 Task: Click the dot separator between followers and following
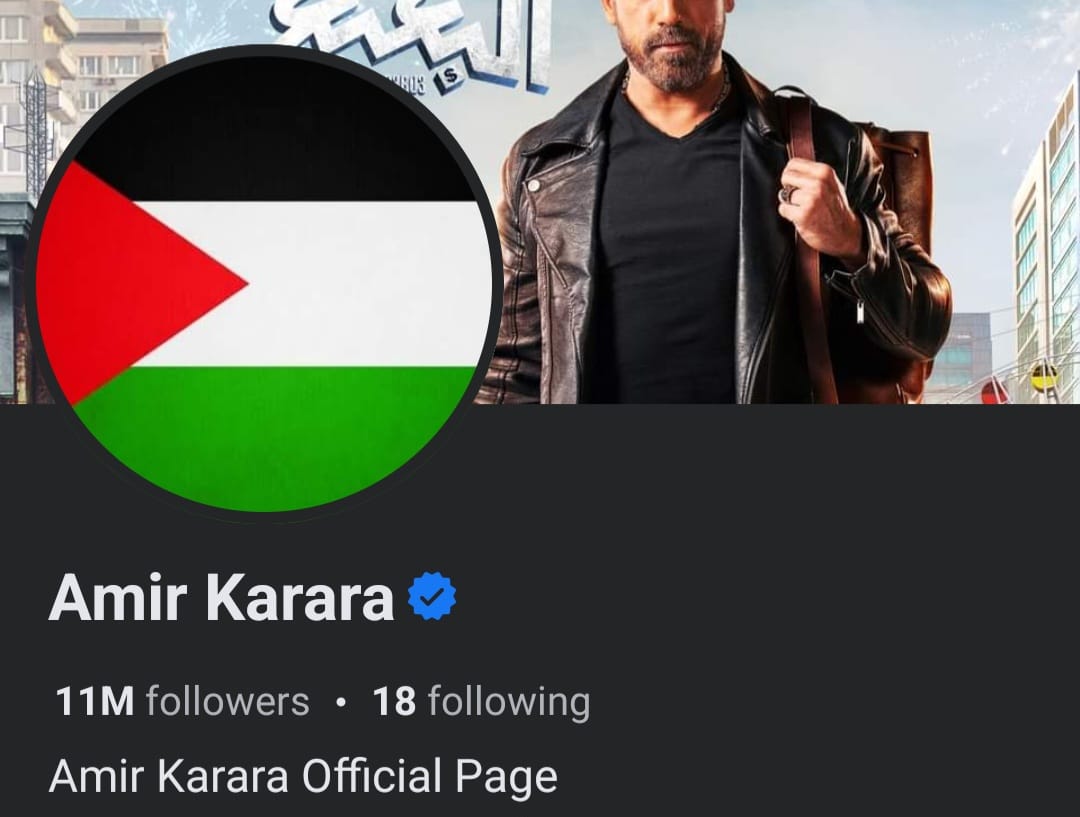coord(340,703)
